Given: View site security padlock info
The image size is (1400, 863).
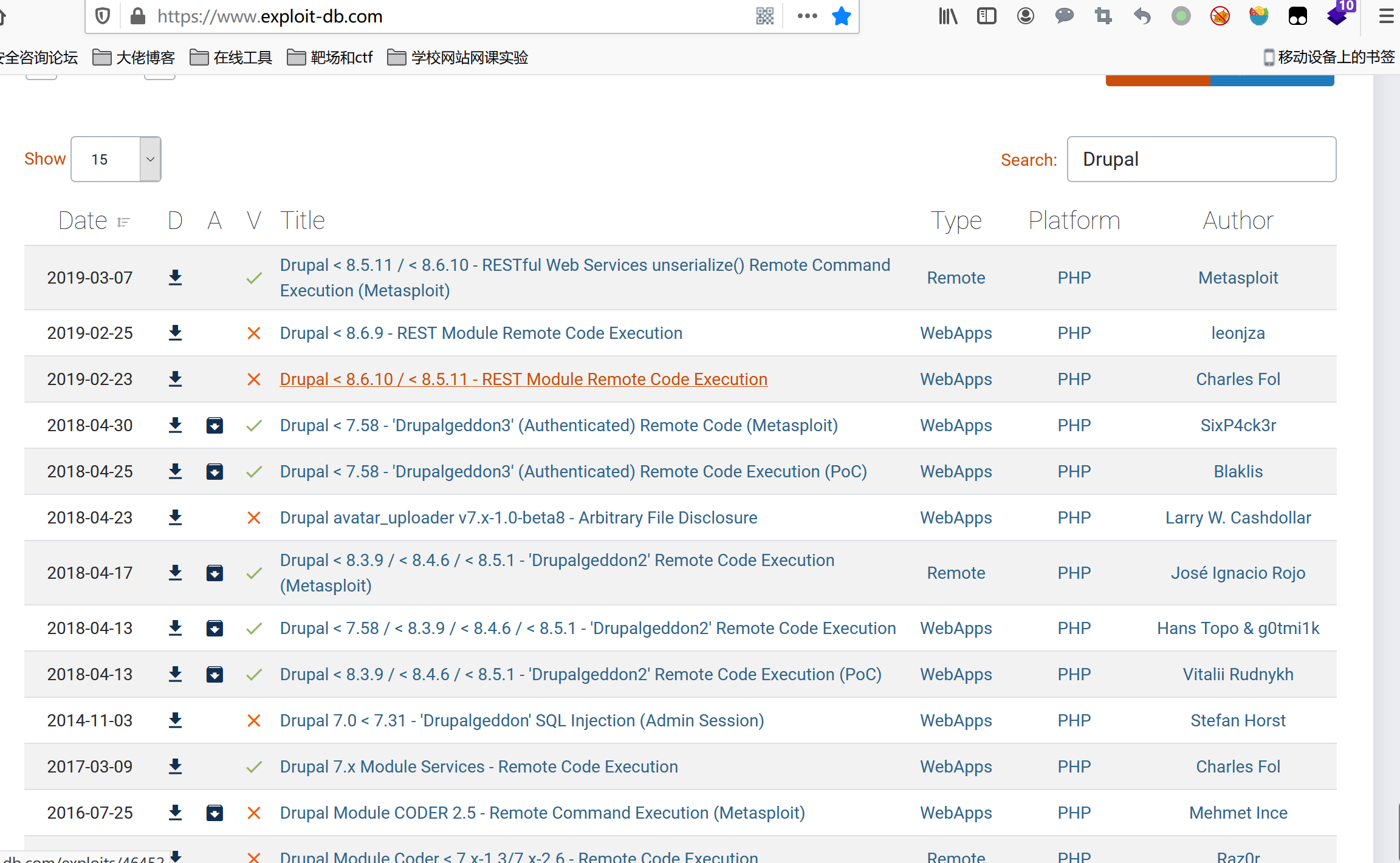Looking at the screenshot, I should tap(138, 16).
